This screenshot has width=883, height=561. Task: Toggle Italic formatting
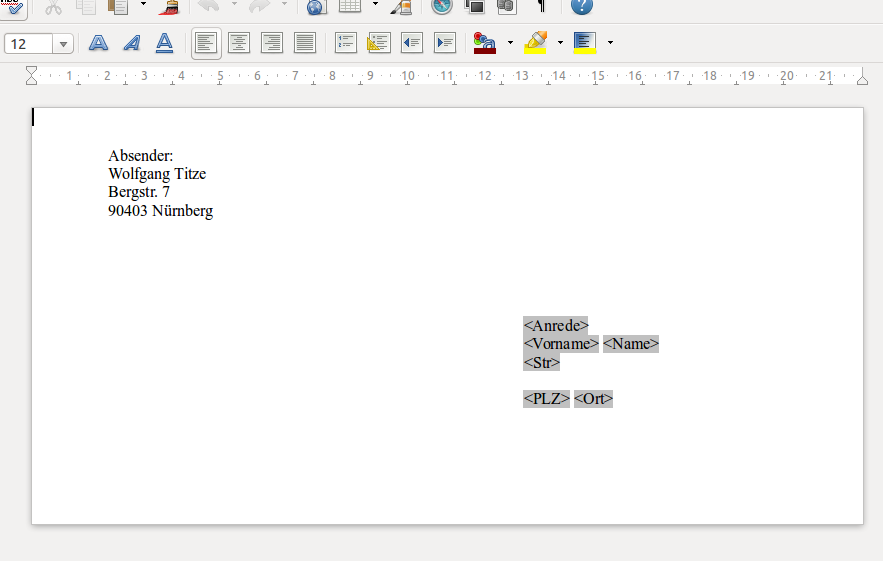point(132,43)
